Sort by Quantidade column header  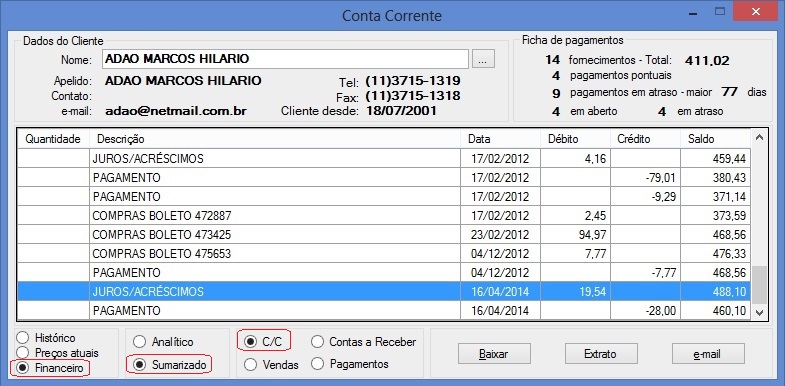click(x=53, y=139)
